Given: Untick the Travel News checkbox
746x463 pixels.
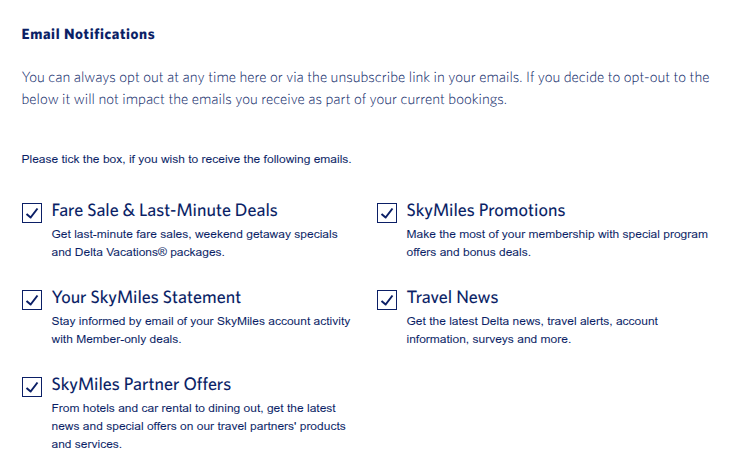Looking at the screenshot, I should coord(387,300).
